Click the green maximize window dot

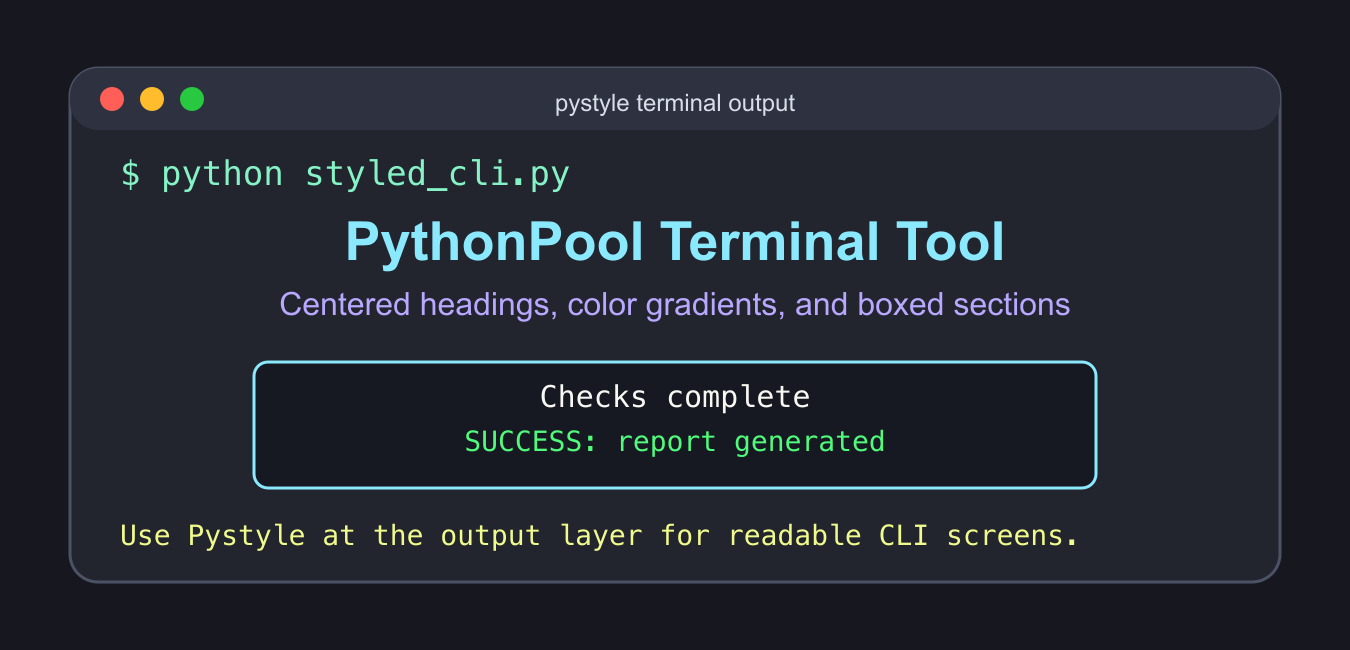(x=192, y=99)
